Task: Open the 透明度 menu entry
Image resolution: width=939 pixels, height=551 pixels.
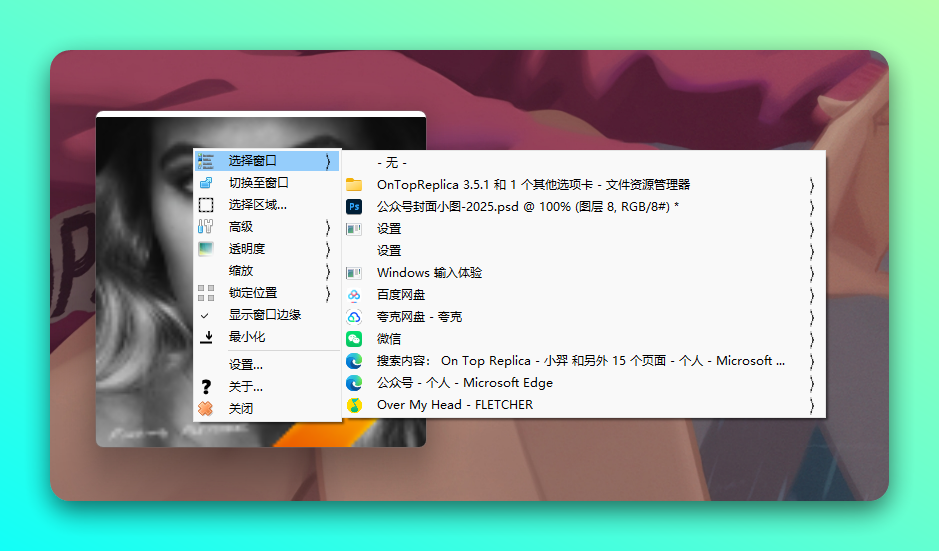Action: (x=267, y=249)
